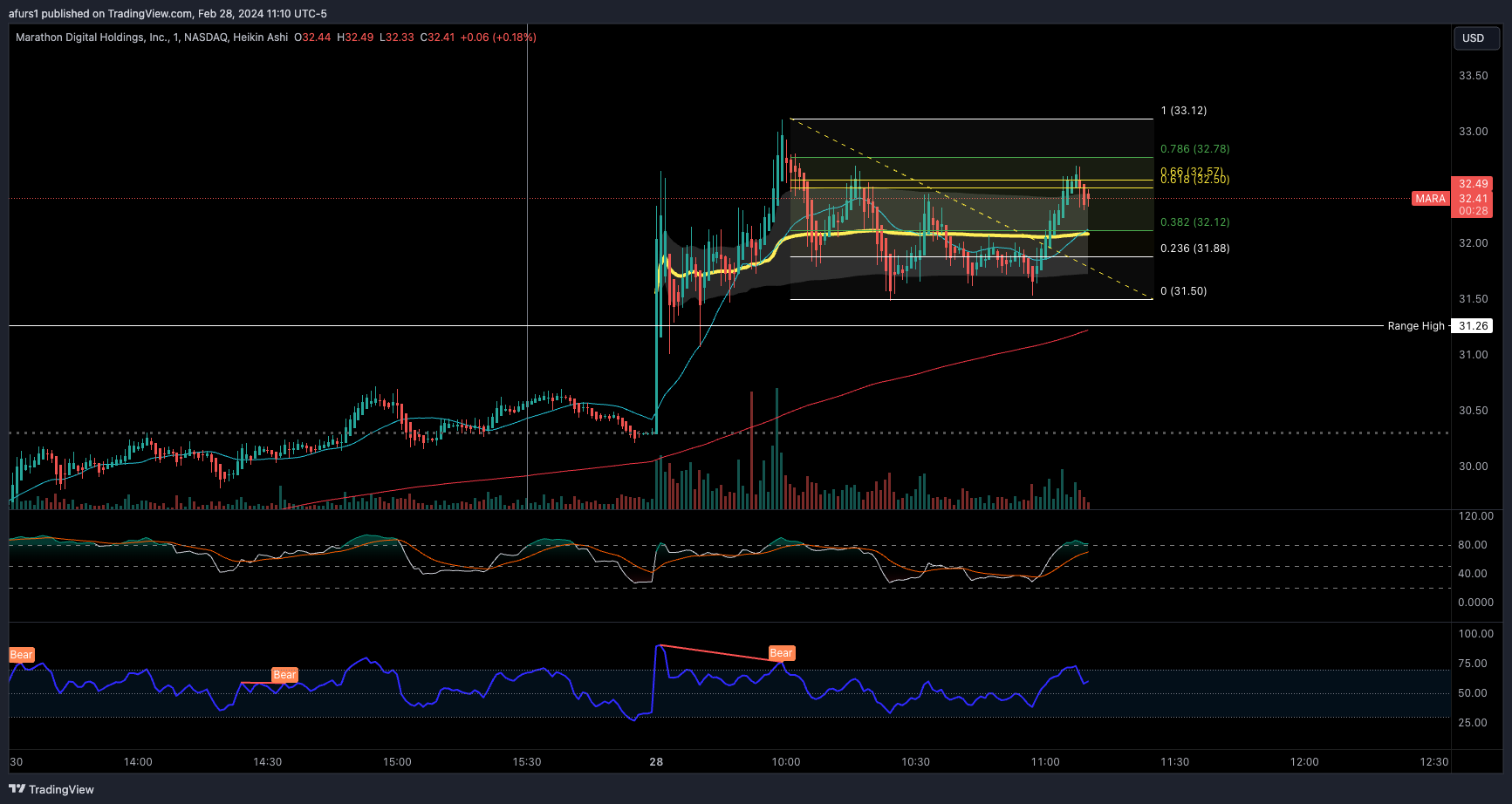Image resolution: width=1512 pixels, height=804 pixels.
Task: Click the 28 date label on time axis
Action: click(656, 762)
